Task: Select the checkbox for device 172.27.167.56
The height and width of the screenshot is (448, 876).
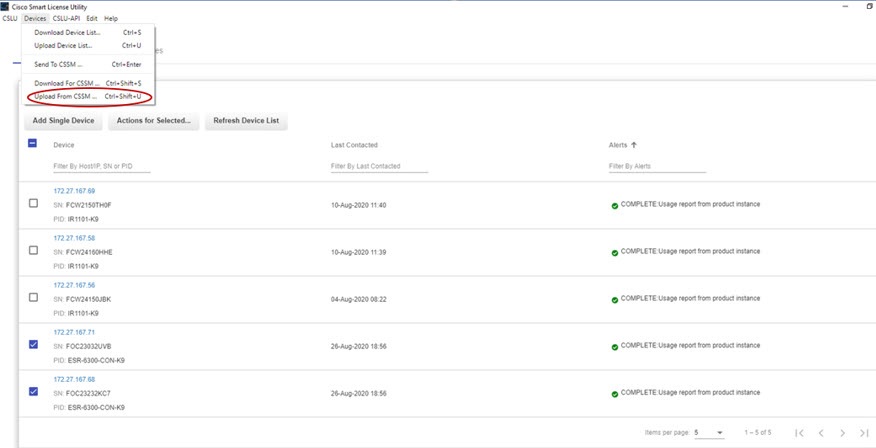Action: tap(33, 298)
